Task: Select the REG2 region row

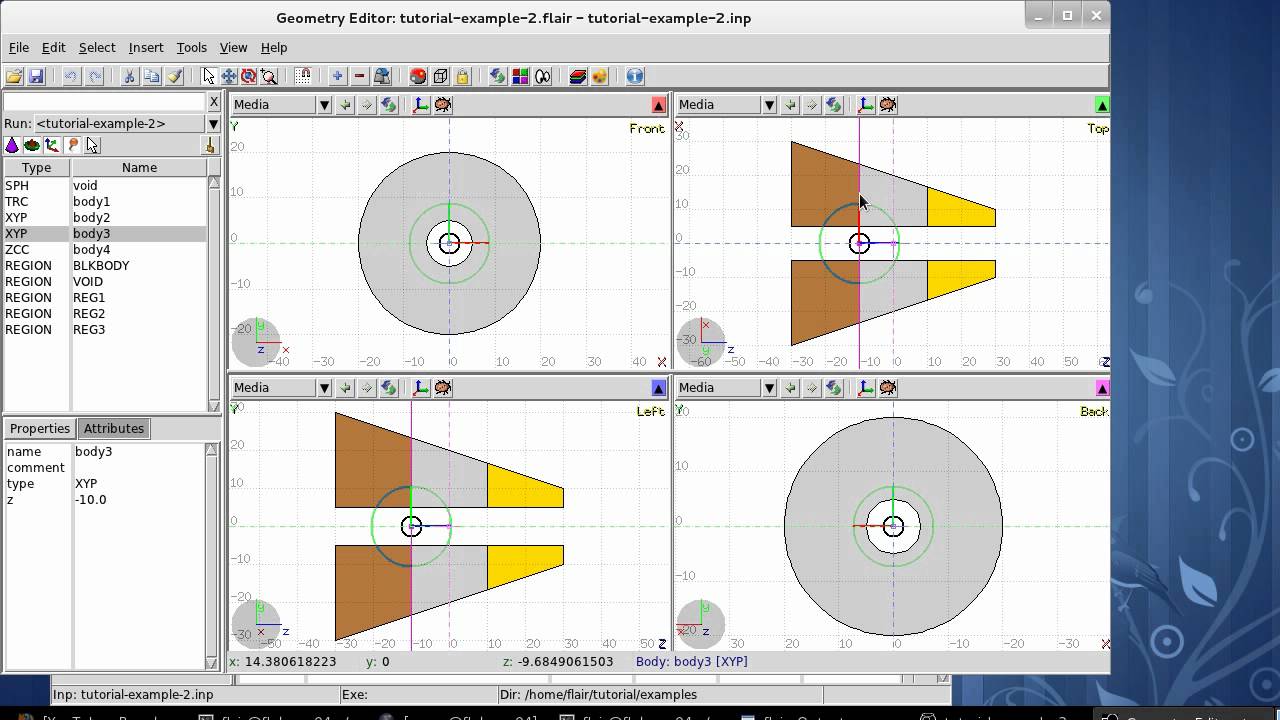Action: pyautogui.click(x=104, y=313)
